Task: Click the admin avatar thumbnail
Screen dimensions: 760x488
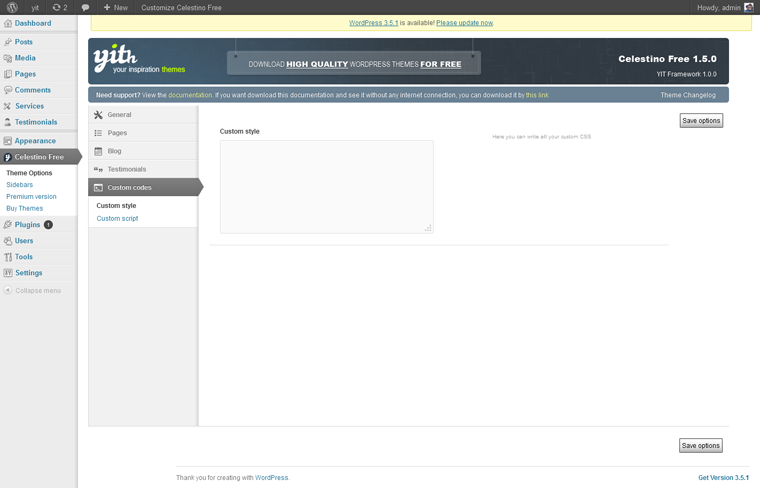Action: (749, 7)
